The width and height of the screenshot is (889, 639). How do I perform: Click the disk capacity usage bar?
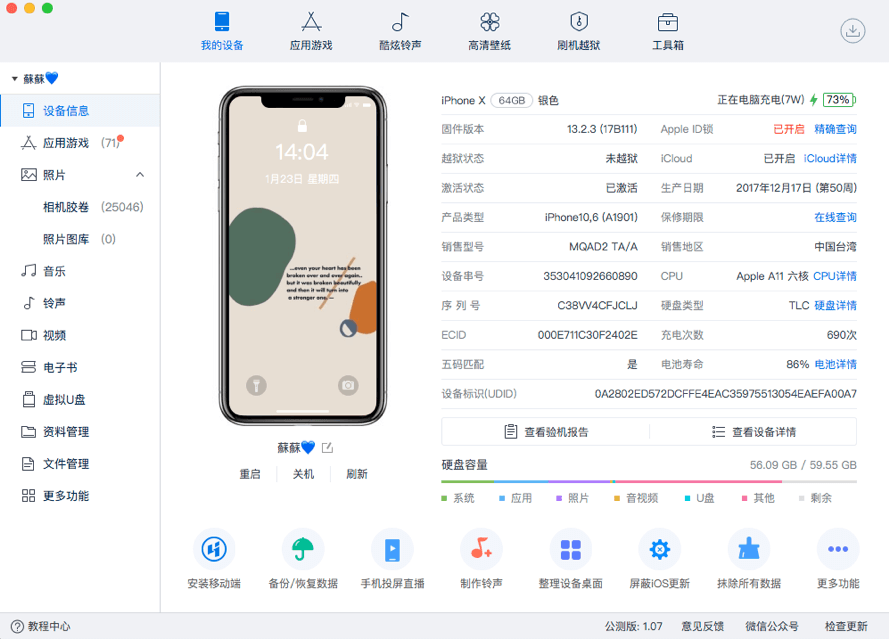point(649,482)
